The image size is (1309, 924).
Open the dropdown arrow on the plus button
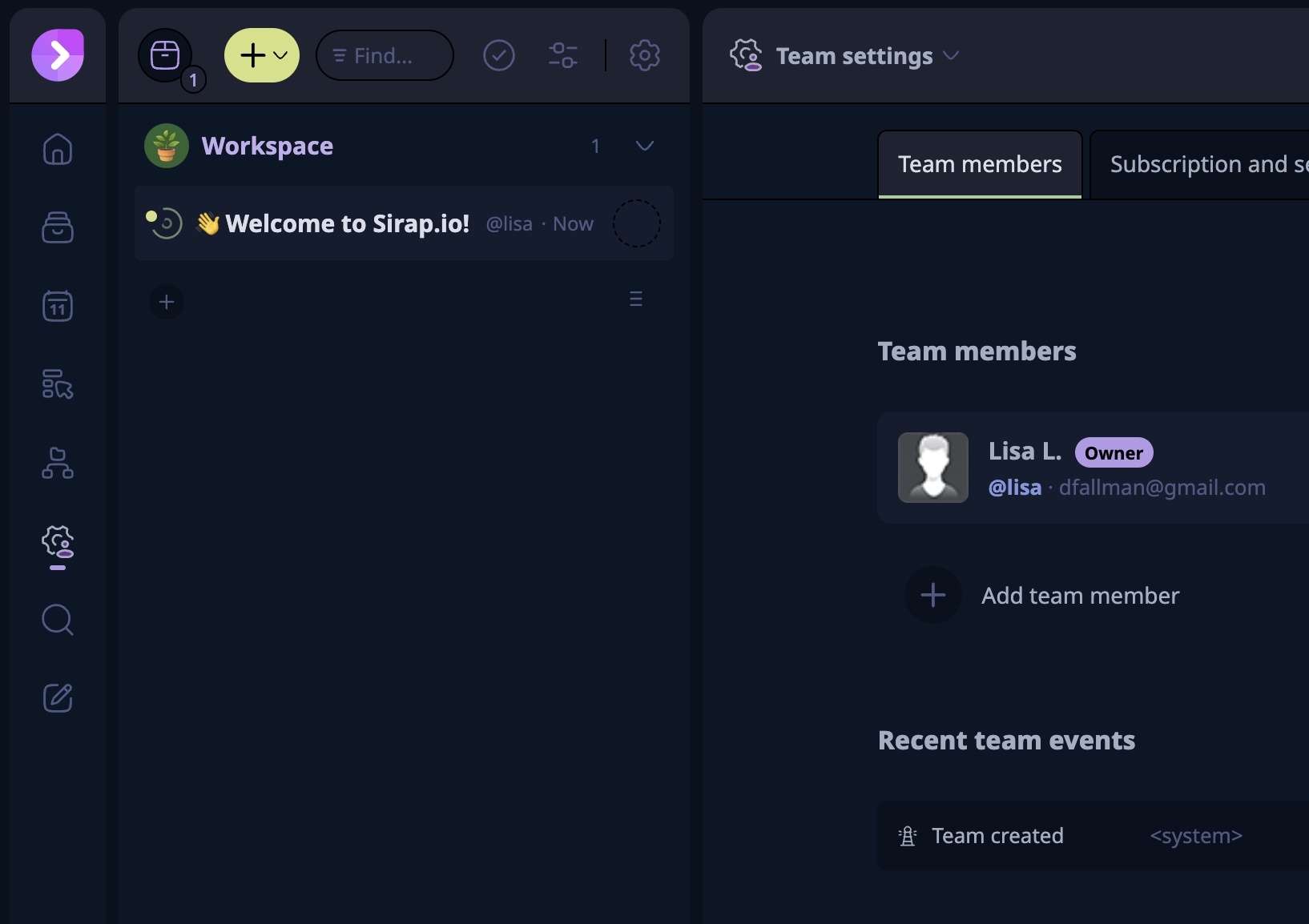point(279,55)
